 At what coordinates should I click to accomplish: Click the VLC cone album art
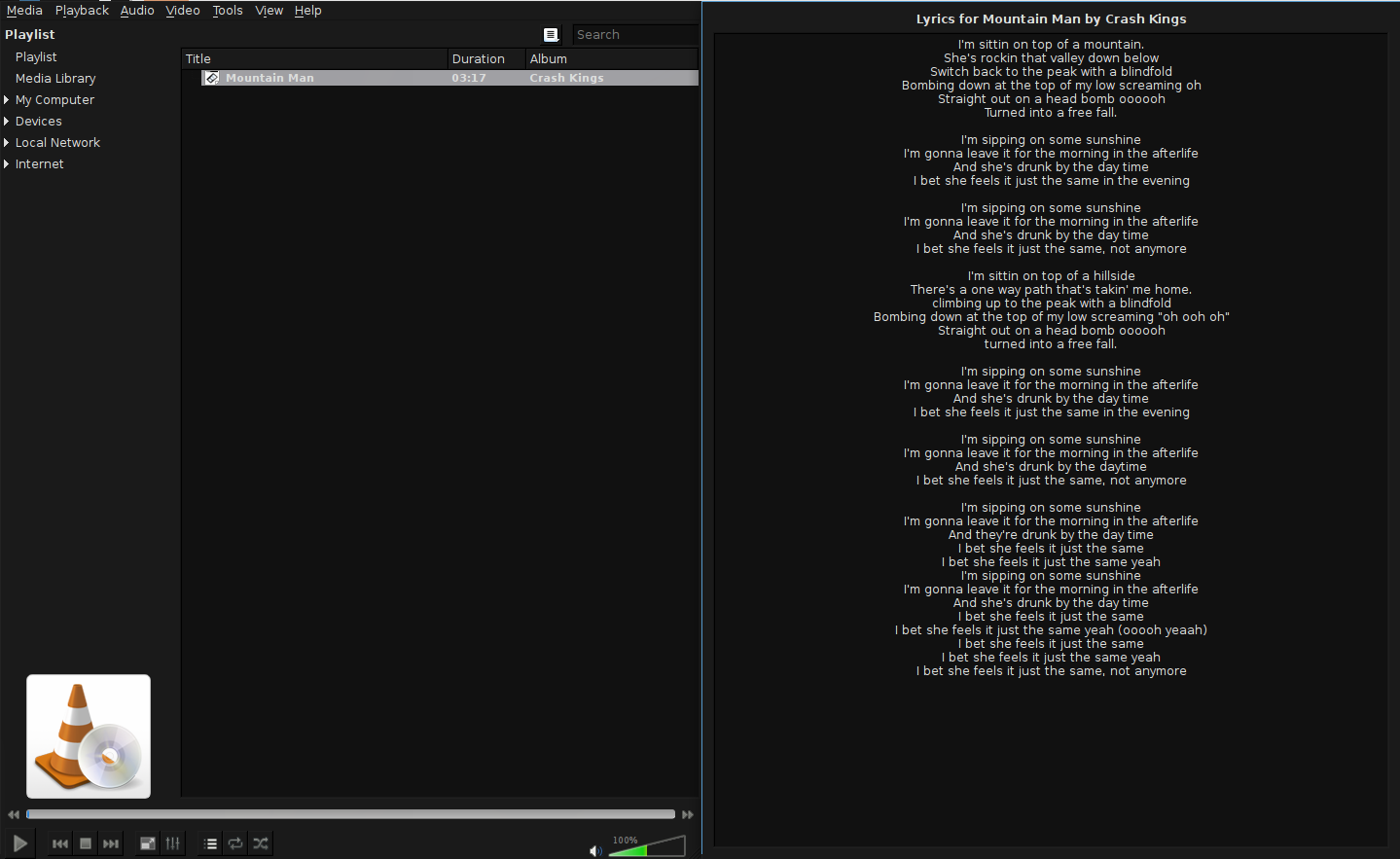(x=89, y=736)
